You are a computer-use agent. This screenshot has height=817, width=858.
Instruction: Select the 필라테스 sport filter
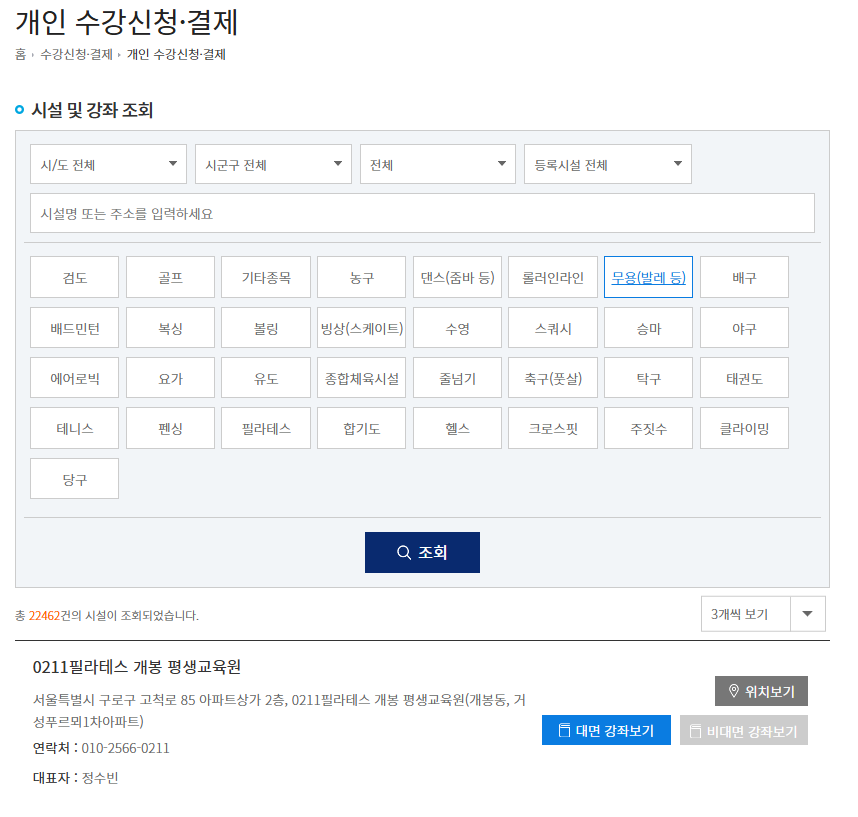pos(265,427)
